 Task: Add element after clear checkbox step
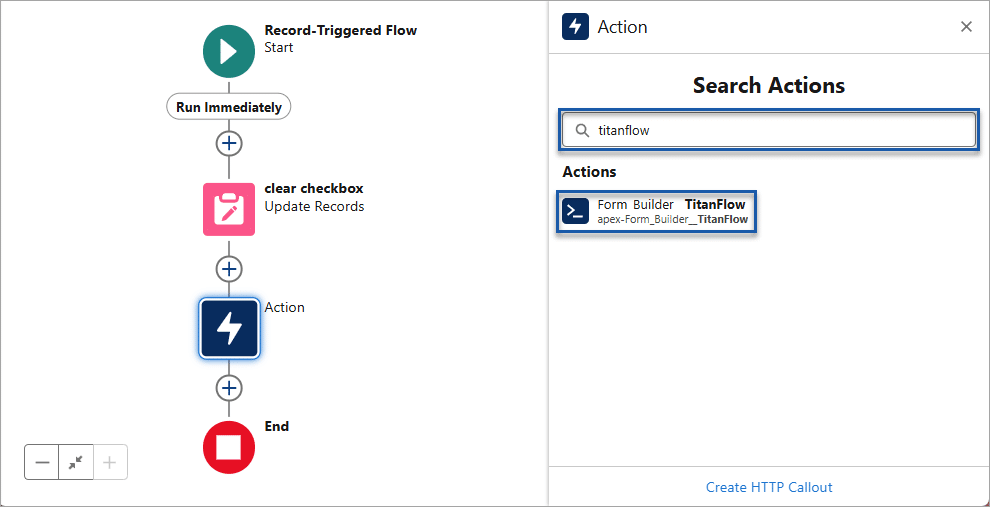(229, 268)
